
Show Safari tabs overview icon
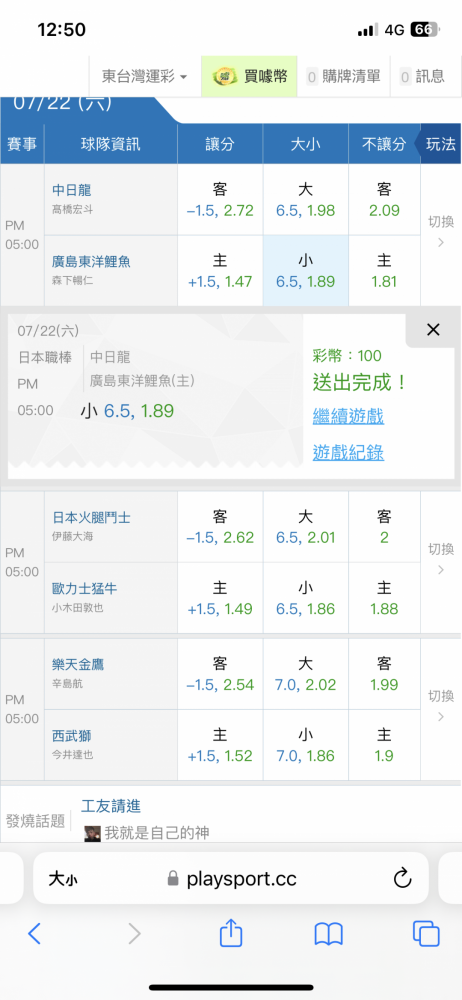click(426, 934)
